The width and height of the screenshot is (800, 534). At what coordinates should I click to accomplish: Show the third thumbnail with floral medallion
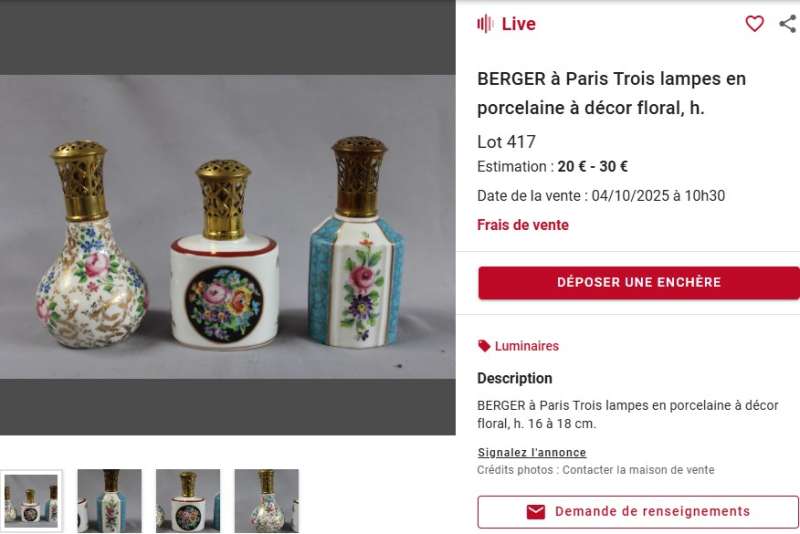[x=188, y=500]
